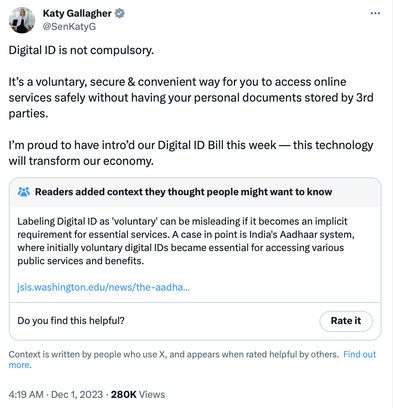The width and height of the screenshot is (393, 408).
Task: Click the blue verified badge icon
Action: [120, 13]
